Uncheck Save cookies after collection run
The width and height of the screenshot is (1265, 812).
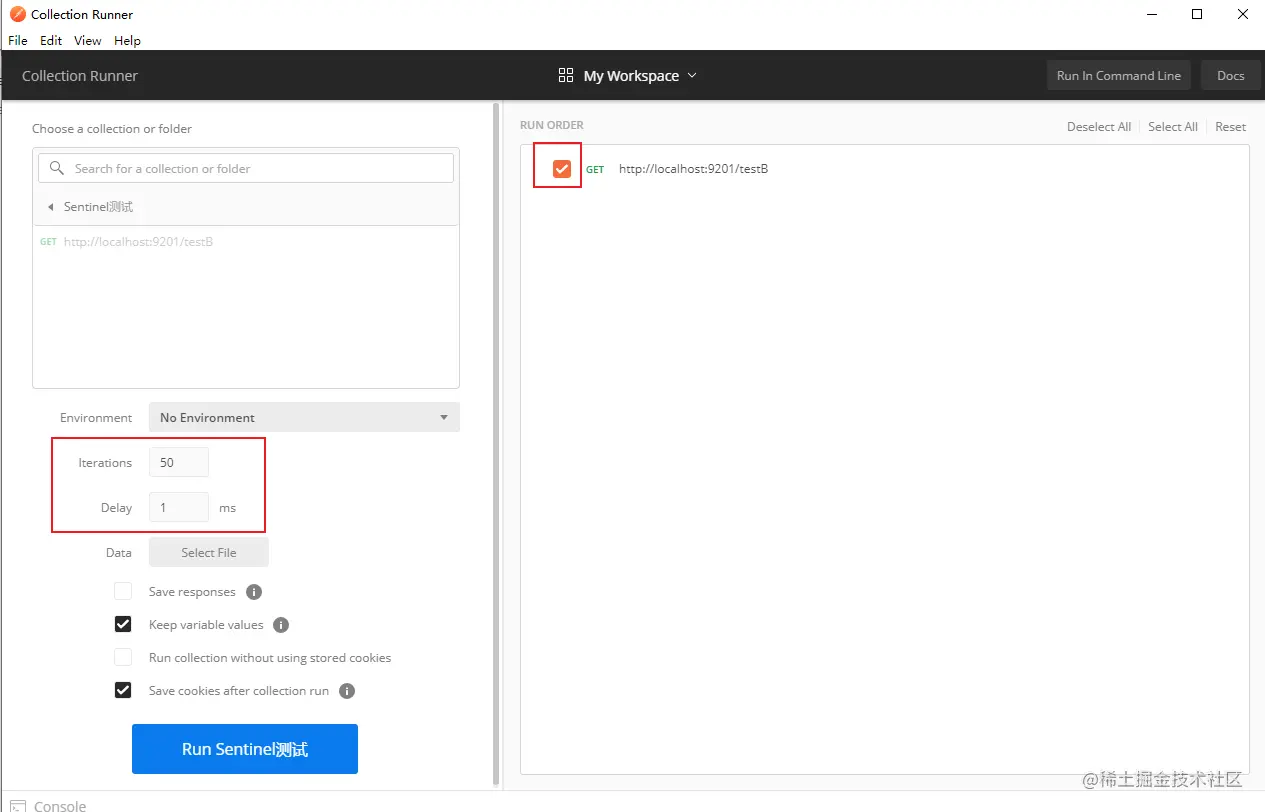[x=123, y=690]
